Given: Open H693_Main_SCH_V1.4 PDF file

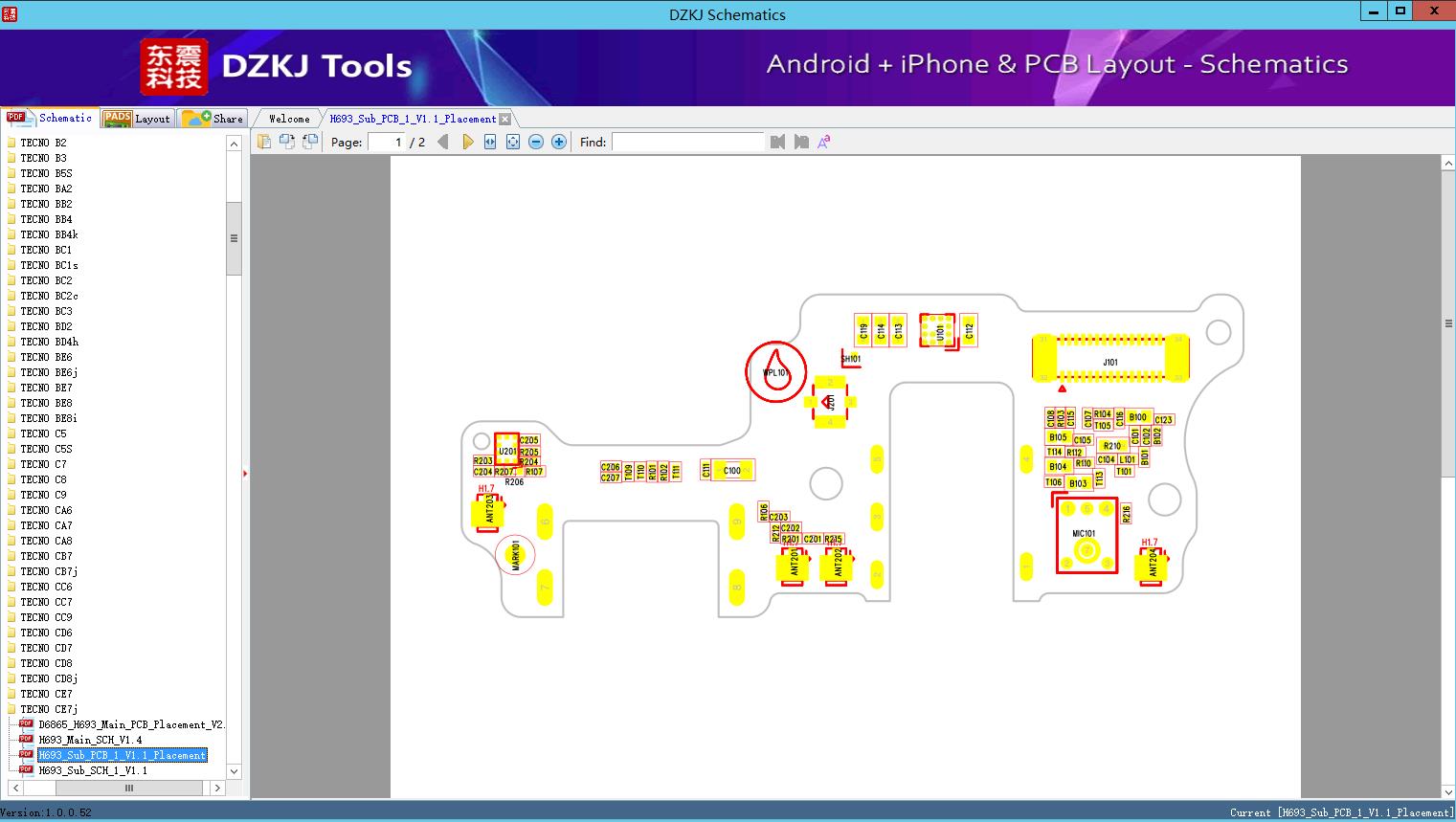Looking at the screenshot, I should point(90,740).
